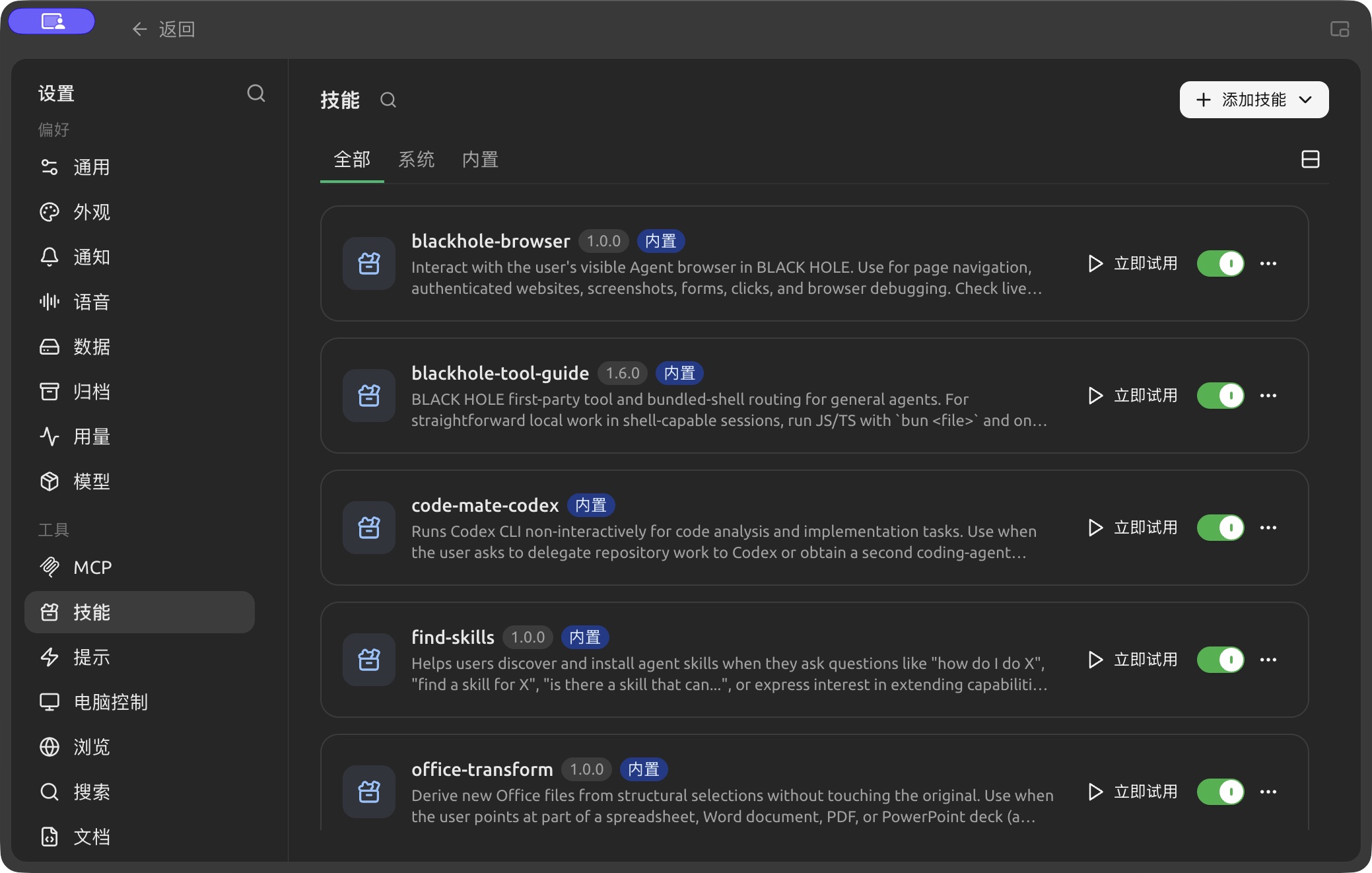Viewport: 1372px width, 873px height.
Task: Disable the blackhole-browser toggle
Action: pos(1221,263)
